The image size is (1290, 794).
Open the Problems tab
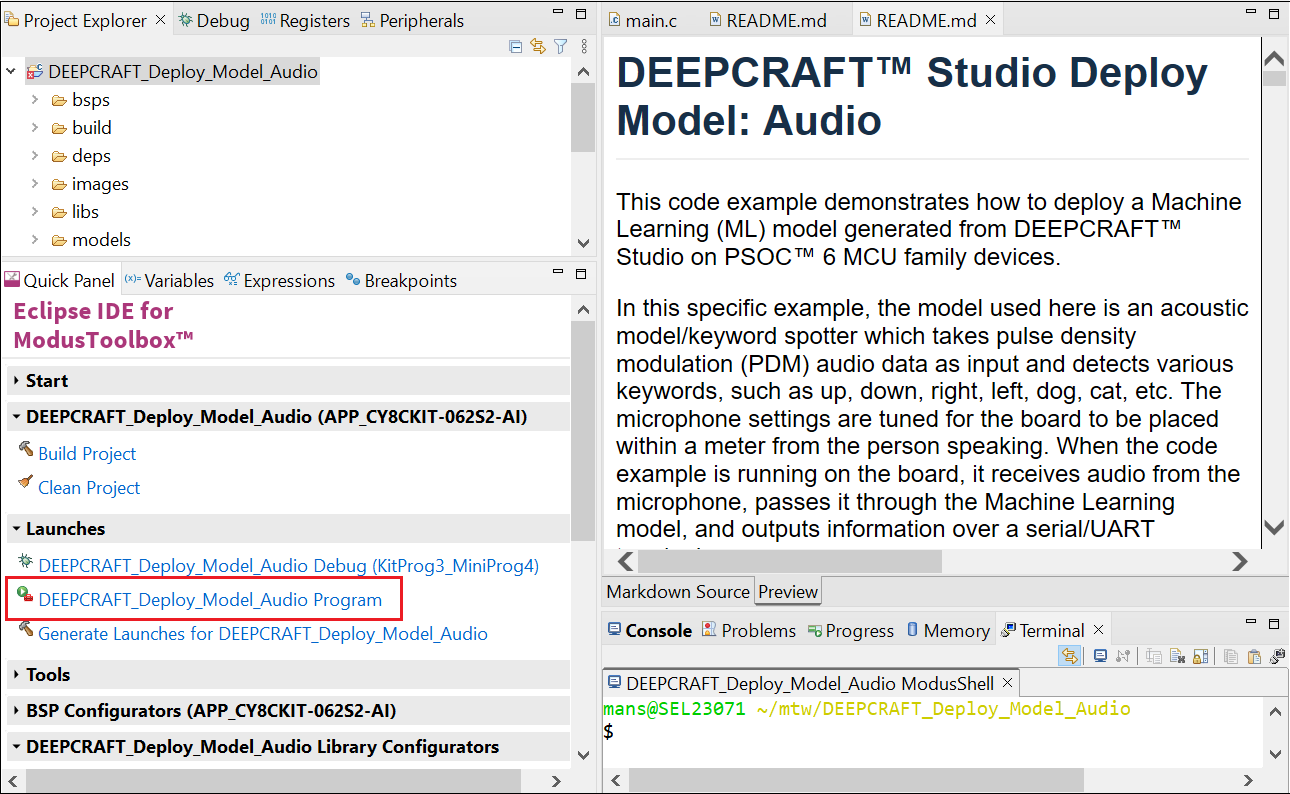(749, 631)
